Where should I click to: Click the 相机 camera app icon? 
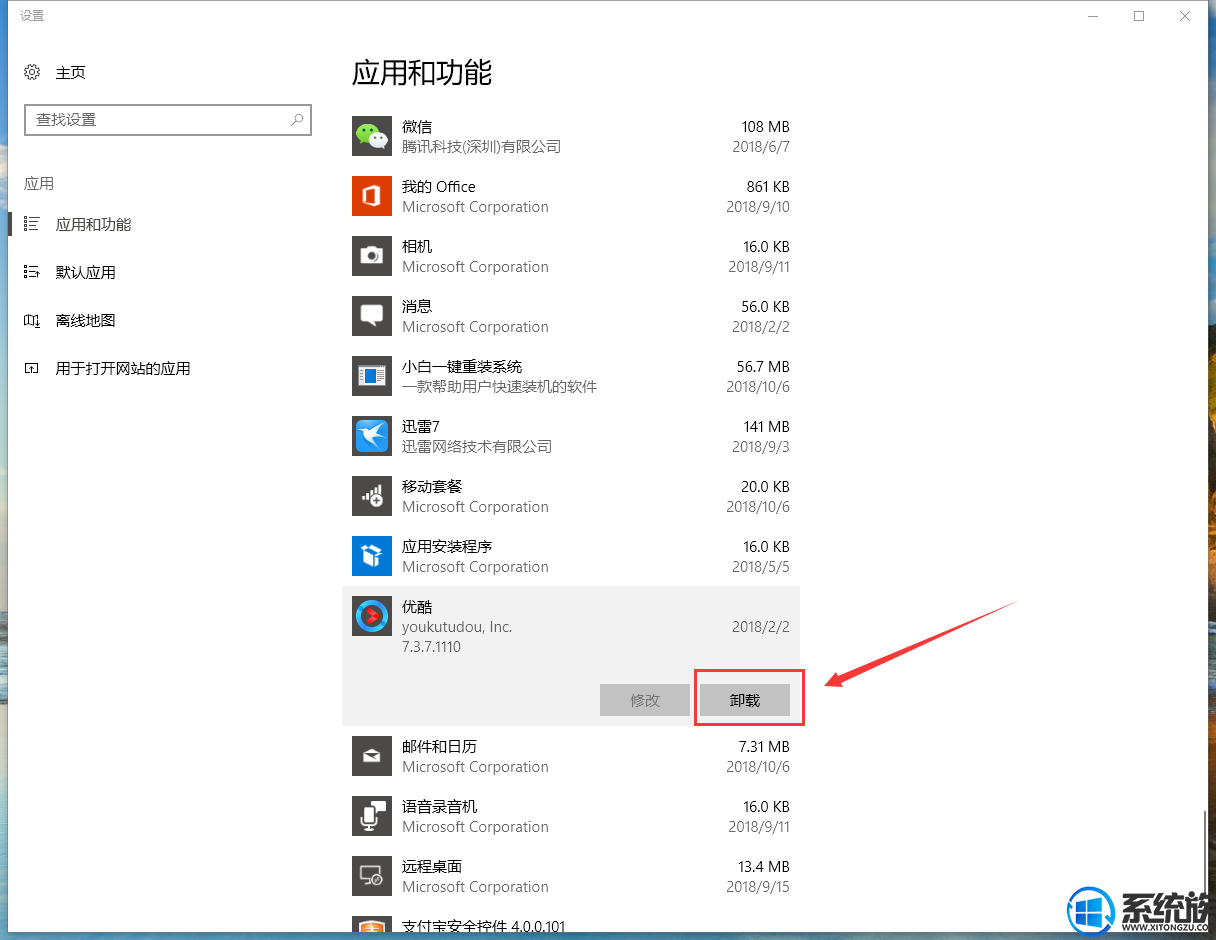tap(372, 256)
